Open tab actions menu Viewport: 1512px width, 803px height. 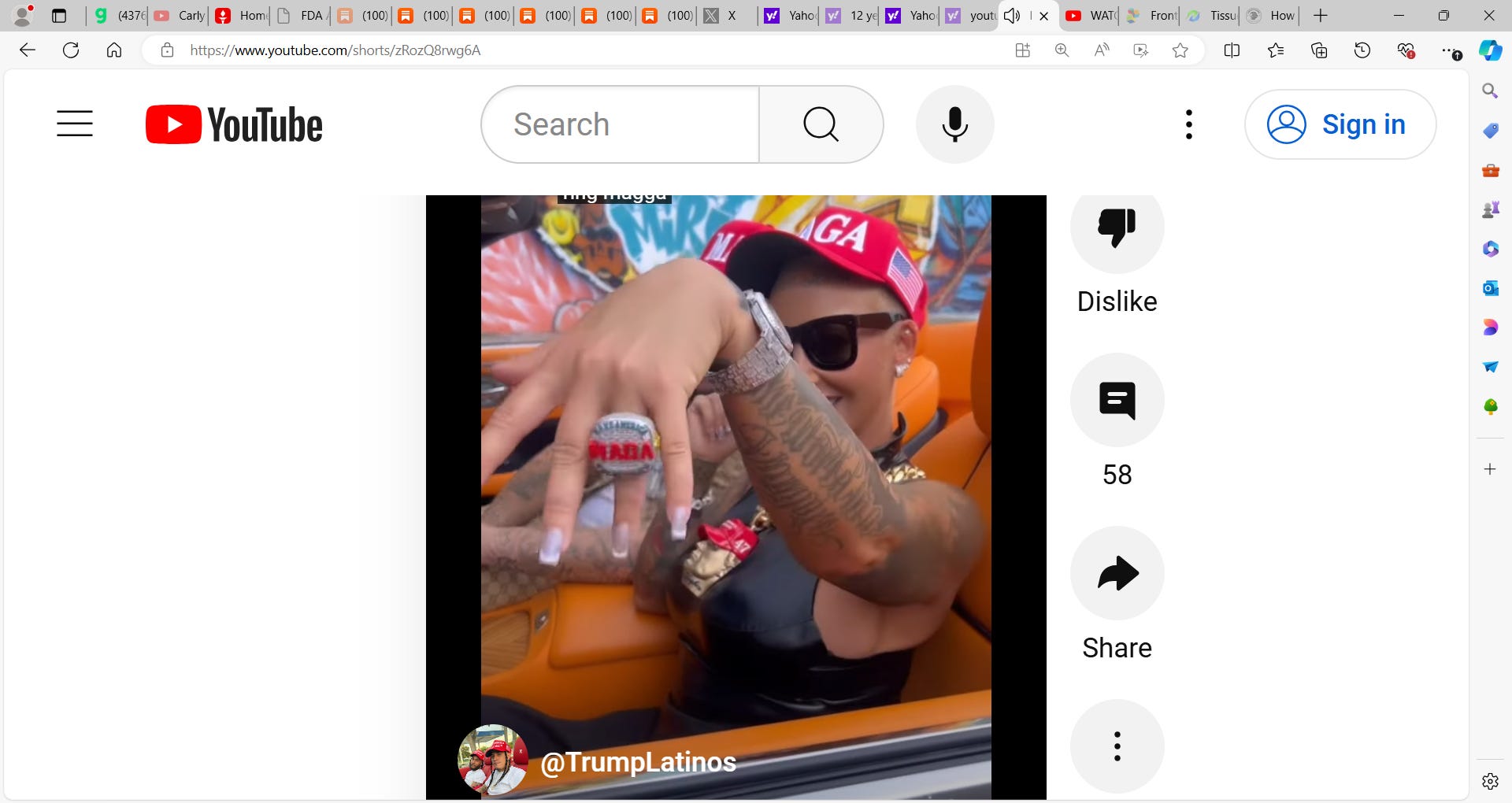coord(59,16)
